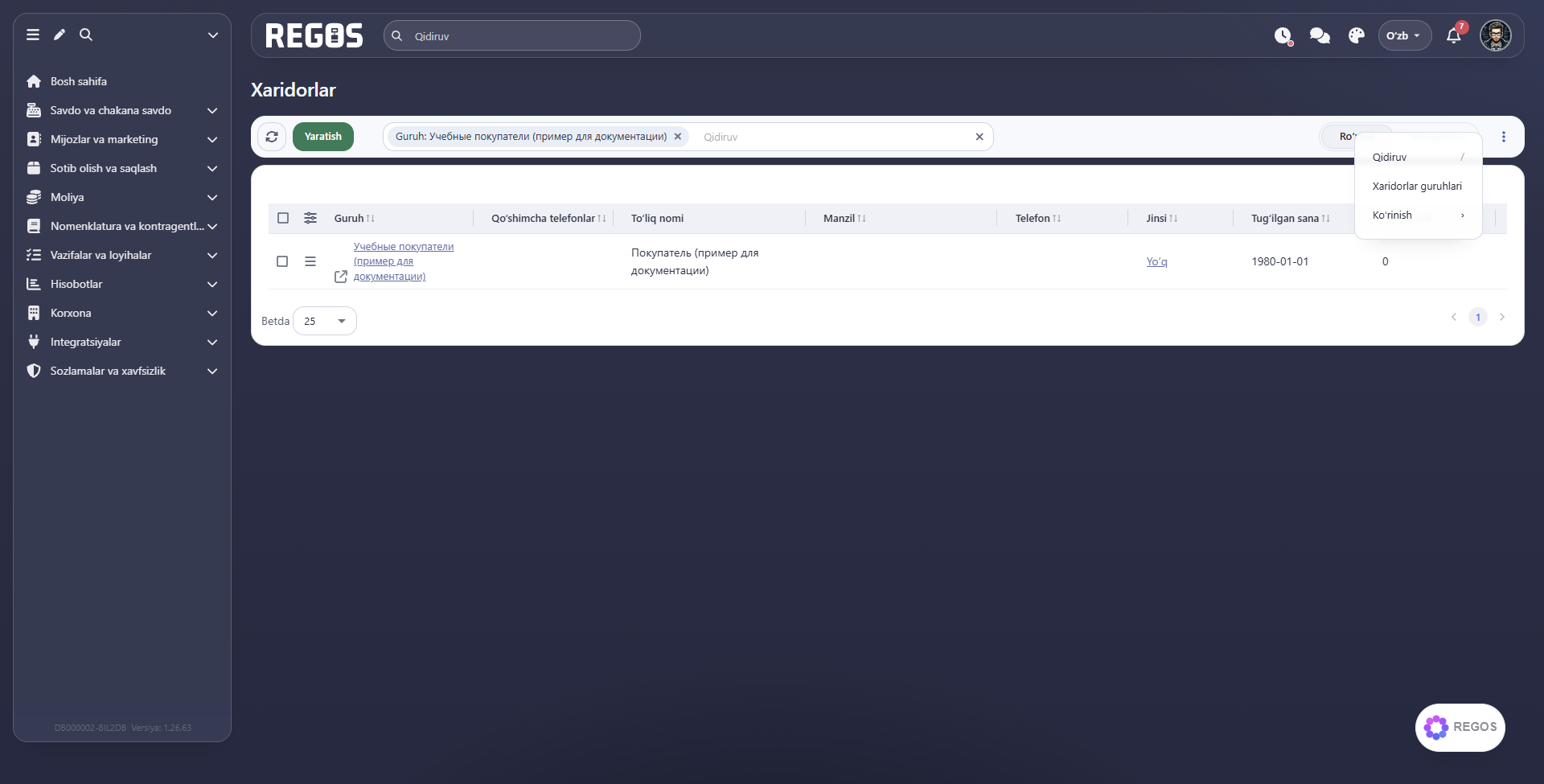Open the user avatar profile menu
This screenshot has height=784, width=1544.
coord(1496,35)
